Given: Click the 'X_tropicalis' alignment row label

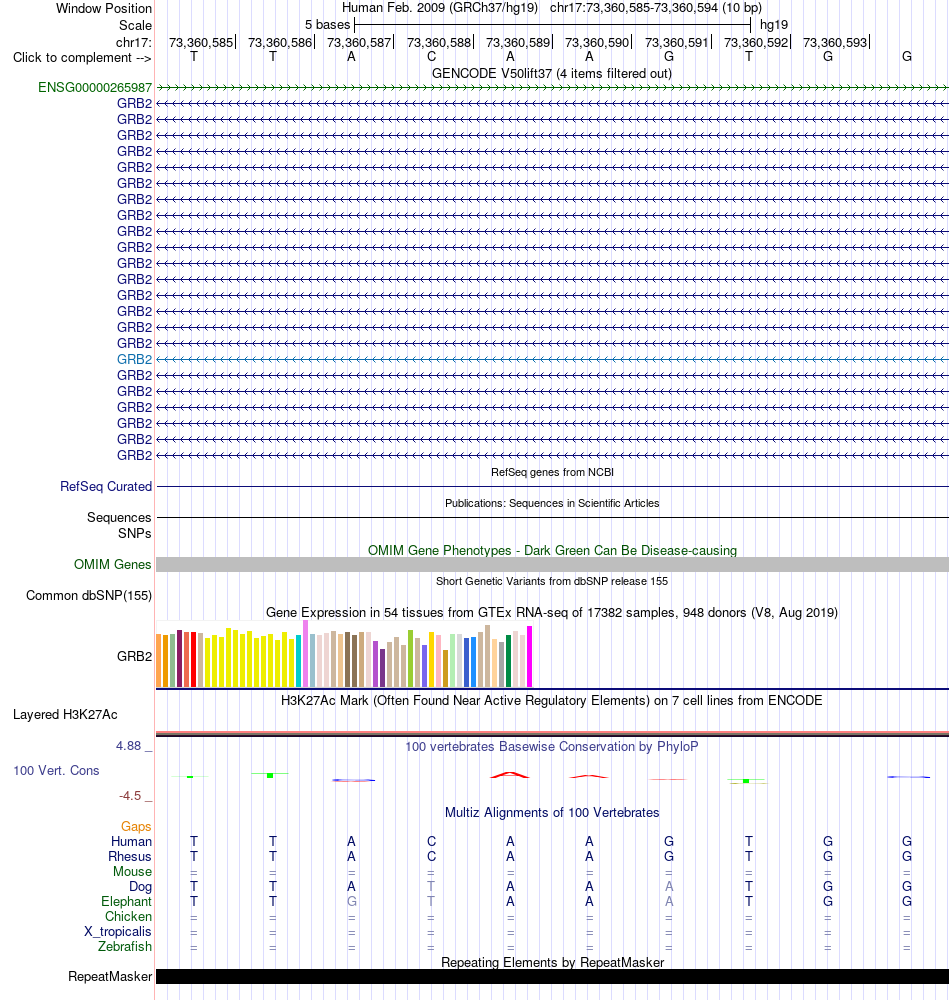Looking at the screenshot, I should (118, 931).
